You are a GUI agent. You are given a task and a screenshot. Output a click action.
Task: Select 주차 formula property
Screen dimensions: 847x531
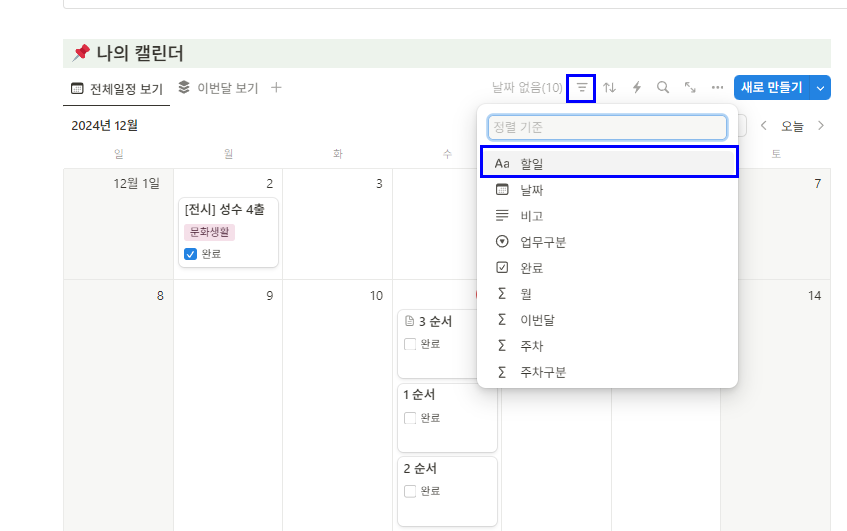coord(608,346)
